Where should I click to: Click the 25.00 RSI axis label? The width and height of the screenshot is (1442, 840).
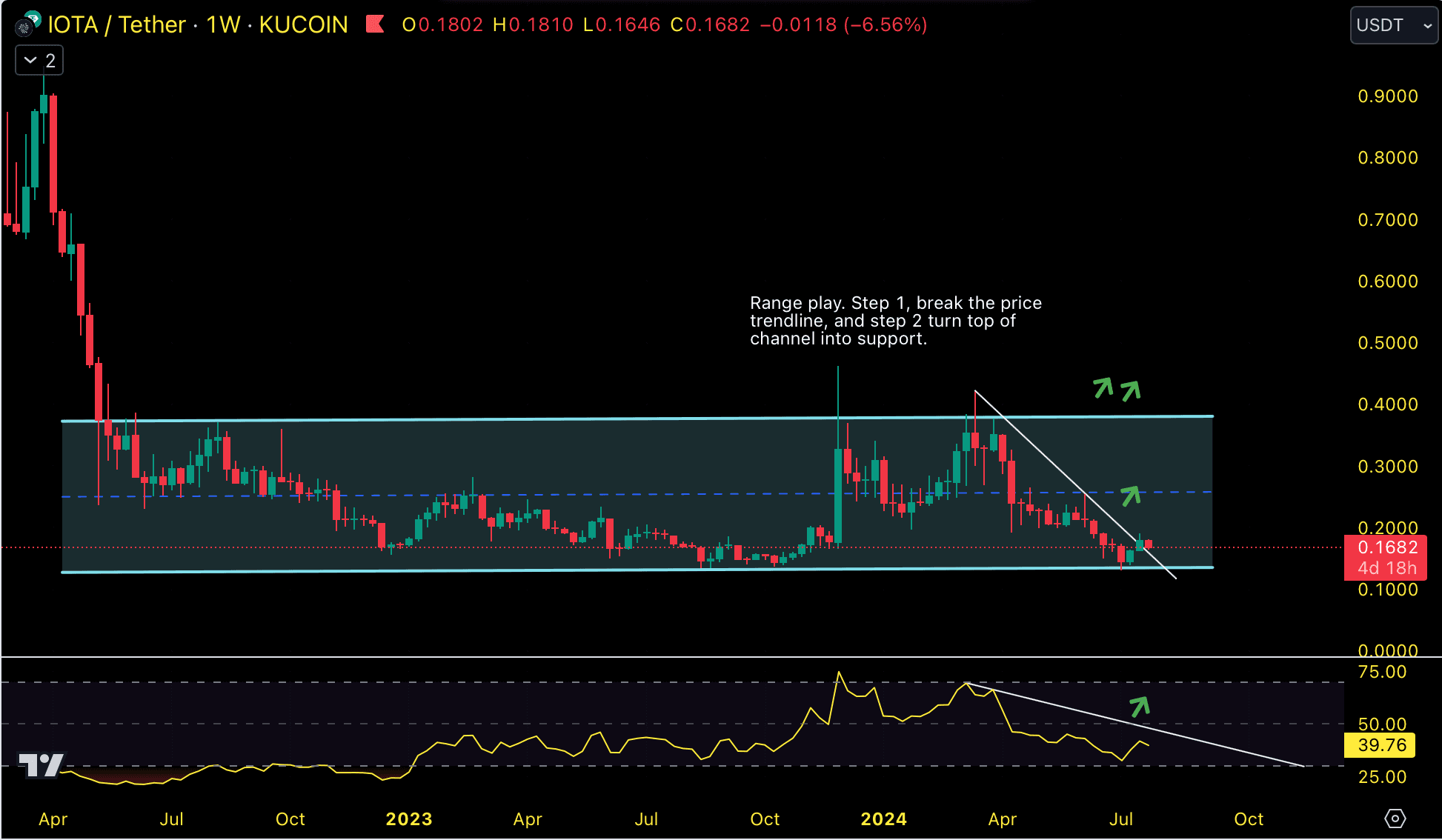[1382, 777]
